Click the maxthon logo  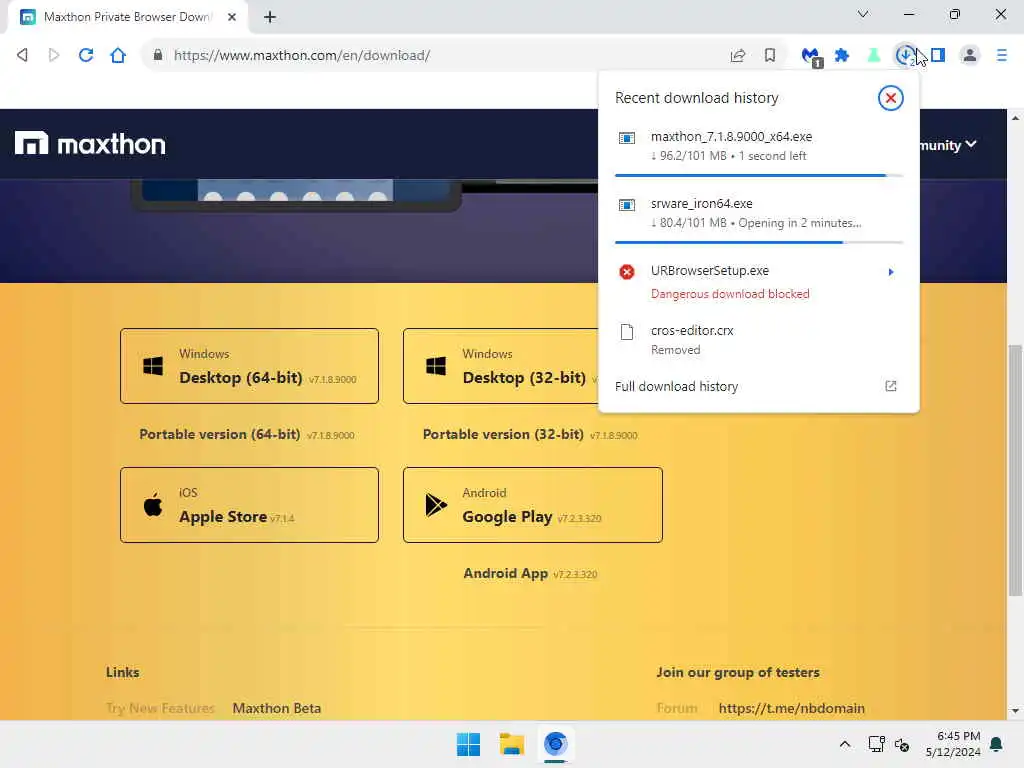click(90, 144)
